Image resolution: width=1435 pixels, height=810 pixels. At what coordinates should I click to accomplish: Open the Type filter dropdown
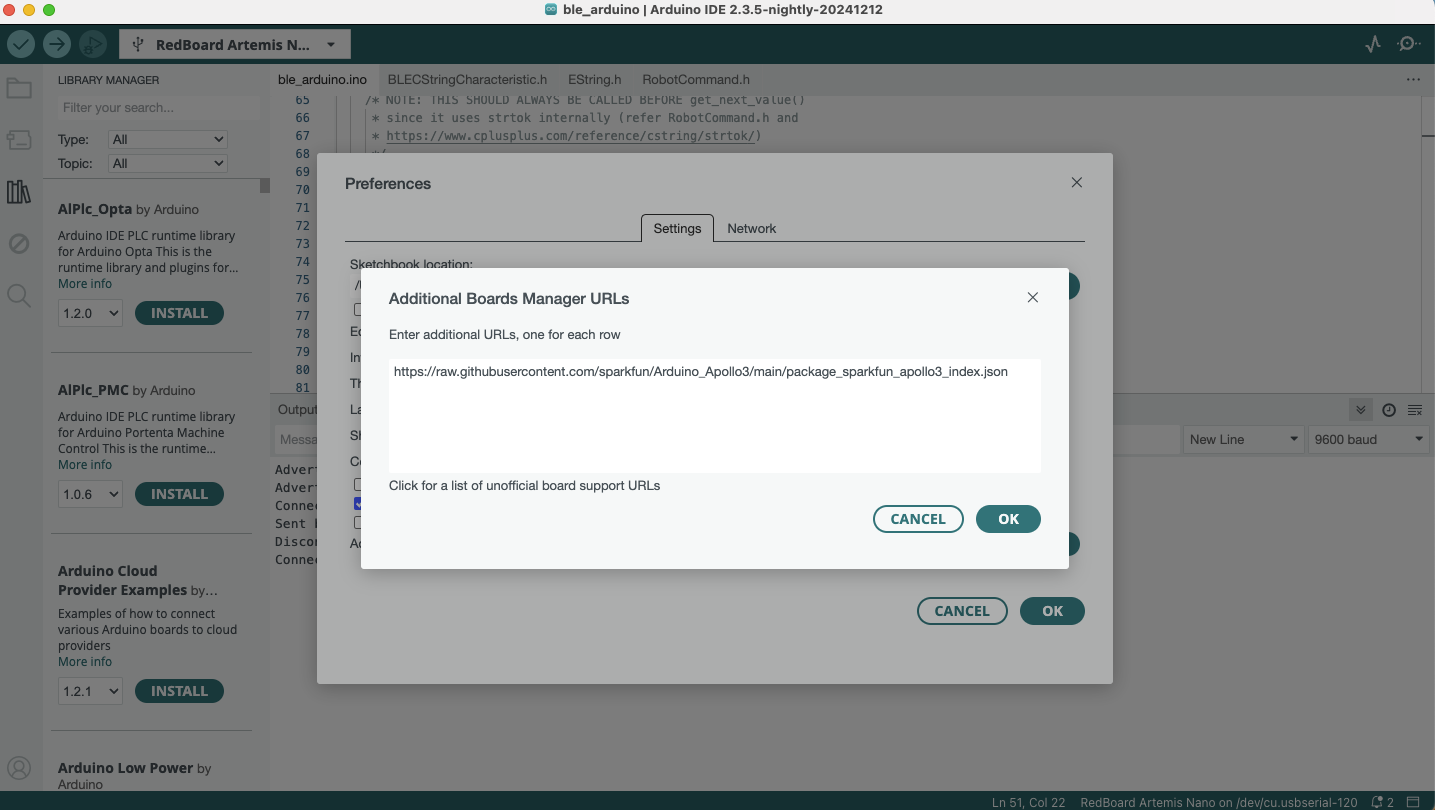tap(168, 139)
